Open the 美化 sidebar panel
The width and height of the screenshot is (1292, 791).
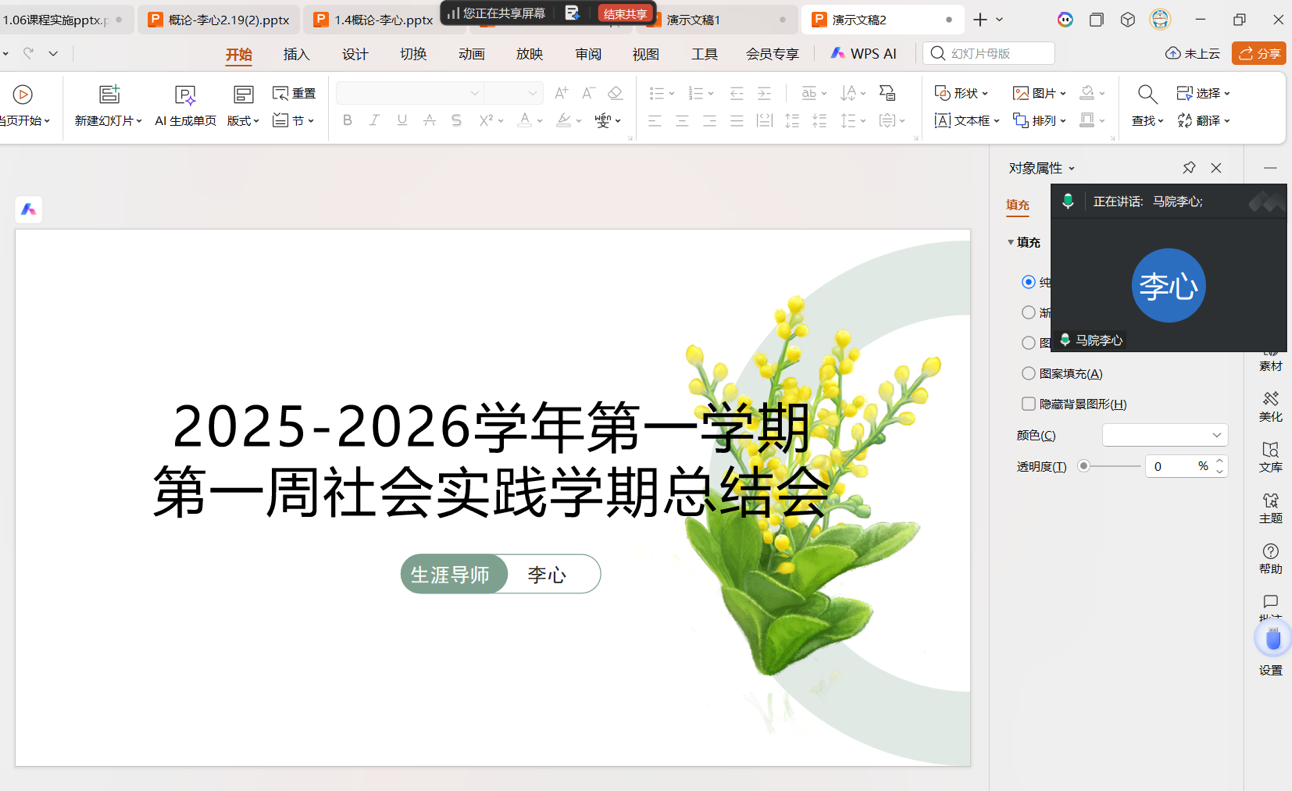pyautogui.click(x=1270, y=406)
